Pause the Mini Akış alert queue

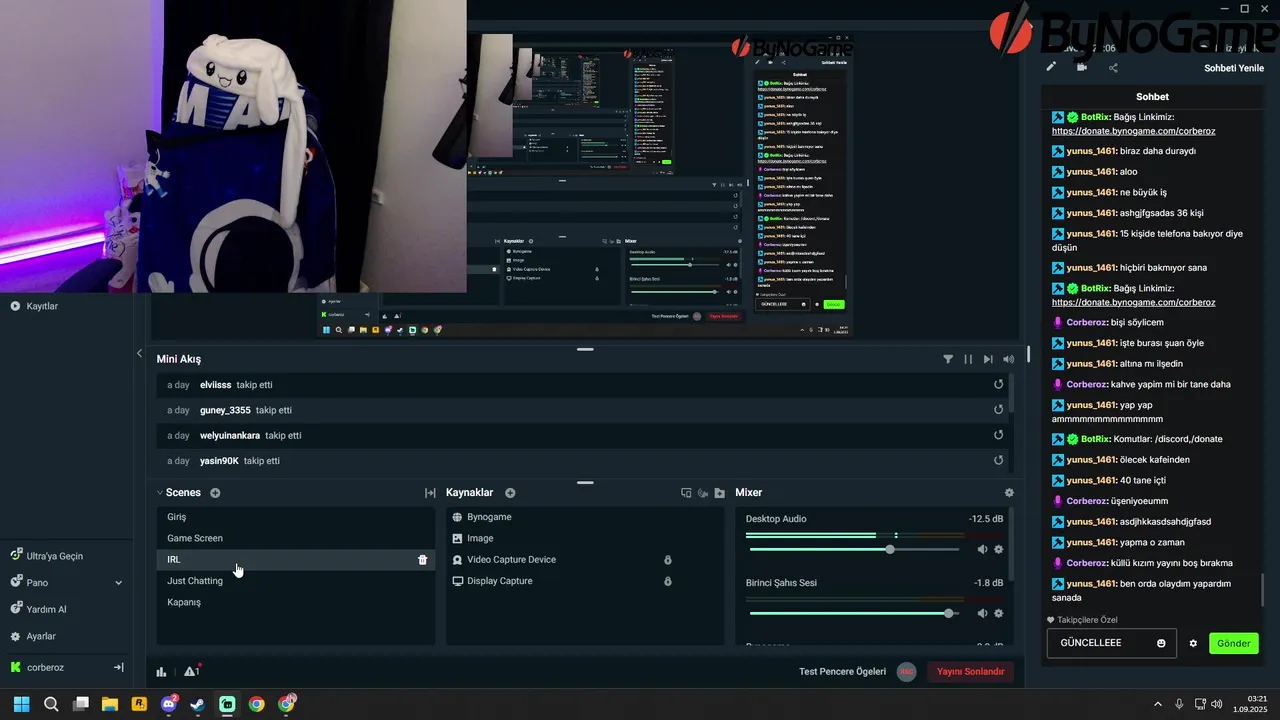(x=968, y=359)
